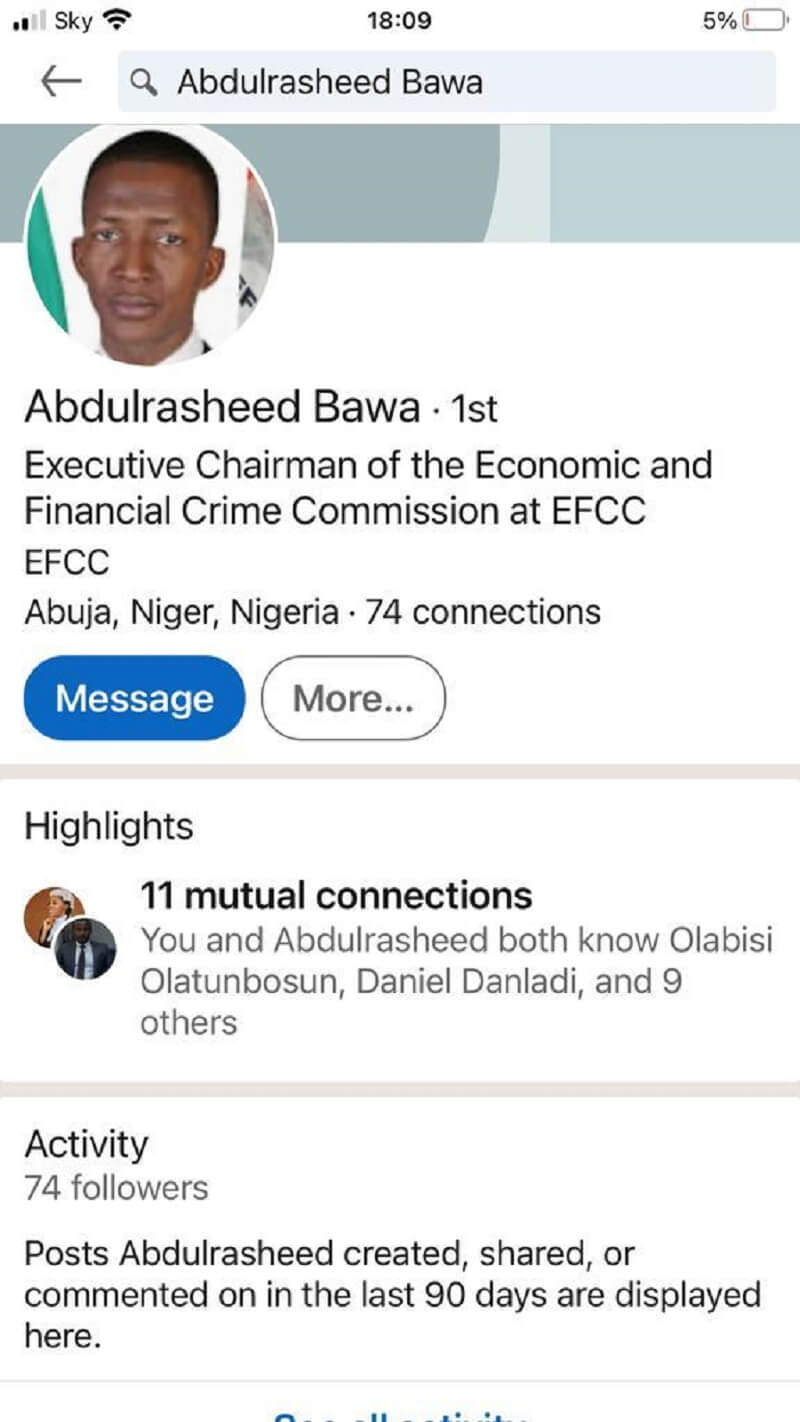View the 74 connections link
The width and height of the screenshot is (800, 1422).
(483, 612)
